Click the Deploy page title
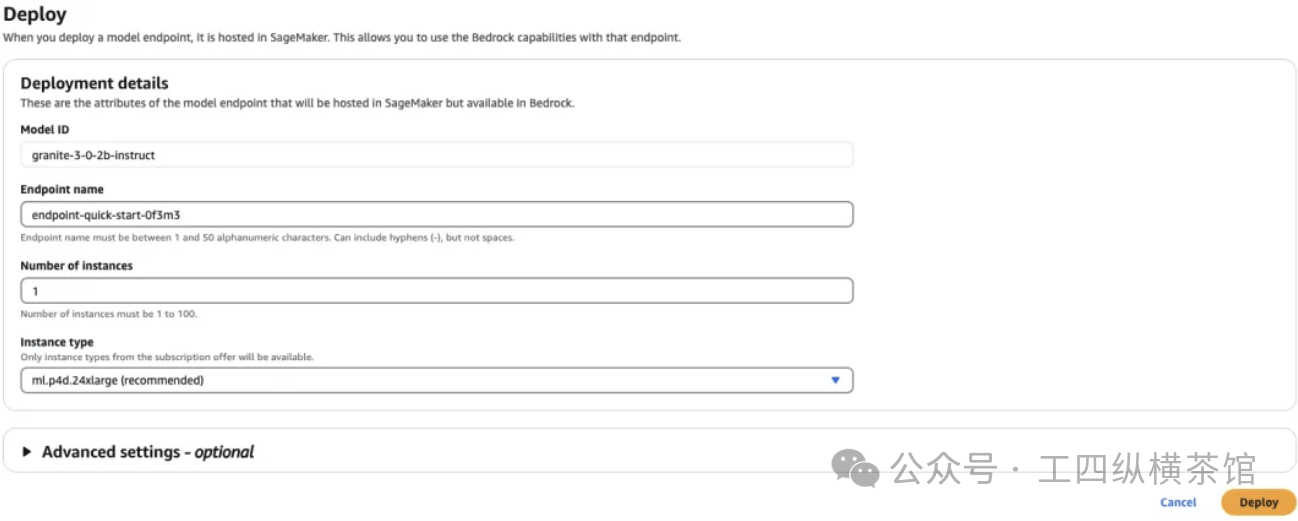Viewport: 1298px width, 521px height. [35, 16]
